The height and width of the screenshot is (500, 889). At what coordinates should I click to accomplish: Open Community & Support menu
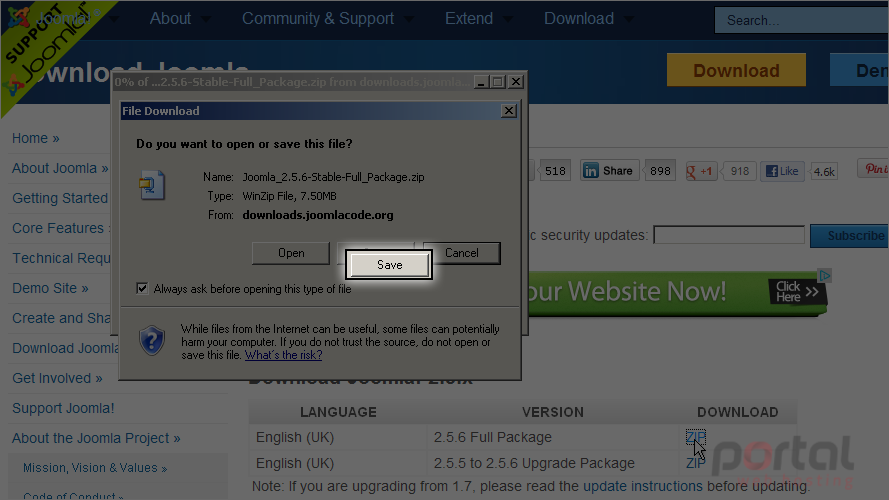318,19
